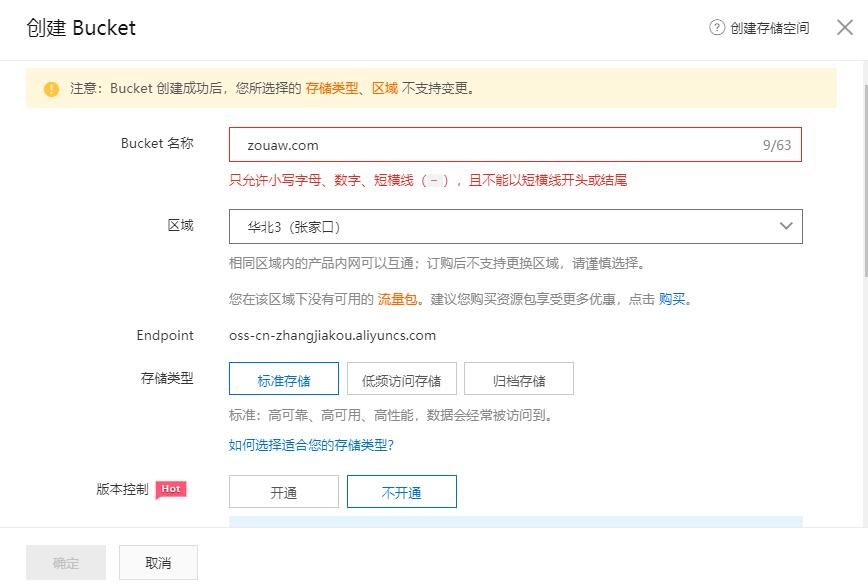The height and width of the screenshot is (587, 868).
Task: Click the Hot badge beside 版本控制
Action: [x=171, y=489]
